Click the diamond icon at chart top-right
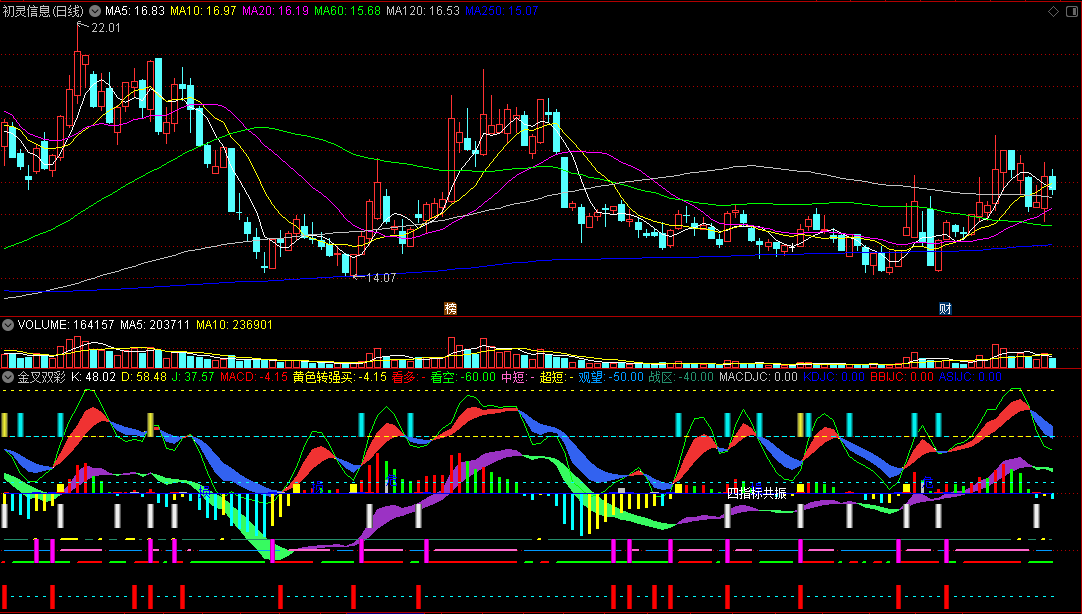 (x=1053, y=11)
